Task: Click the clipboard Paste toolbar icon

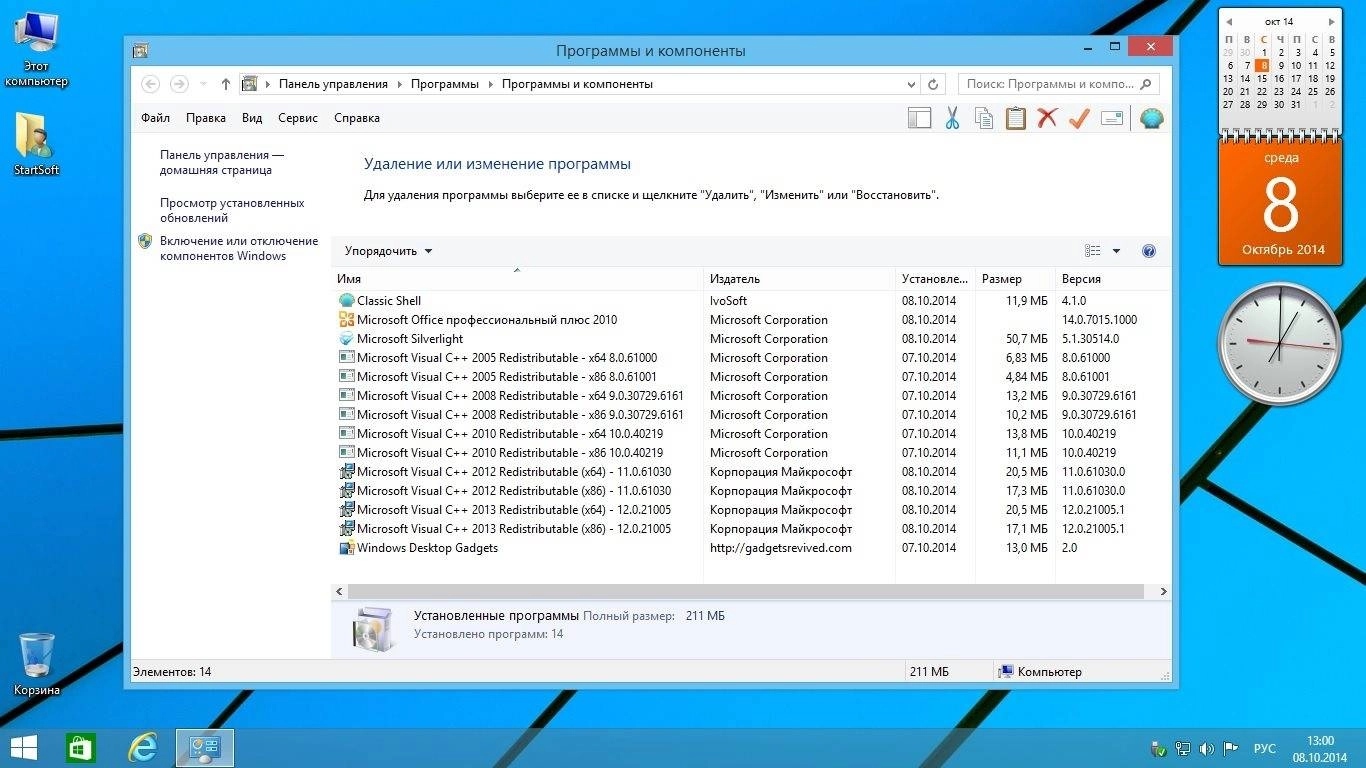Action: tap(1016, 118)
